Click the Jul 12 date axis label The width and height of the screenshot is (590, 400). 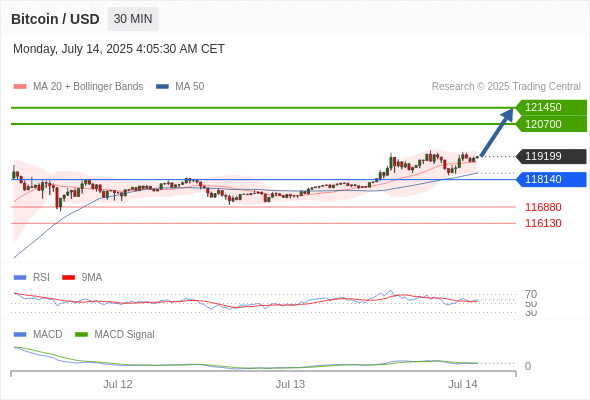[x=118, y=384]
